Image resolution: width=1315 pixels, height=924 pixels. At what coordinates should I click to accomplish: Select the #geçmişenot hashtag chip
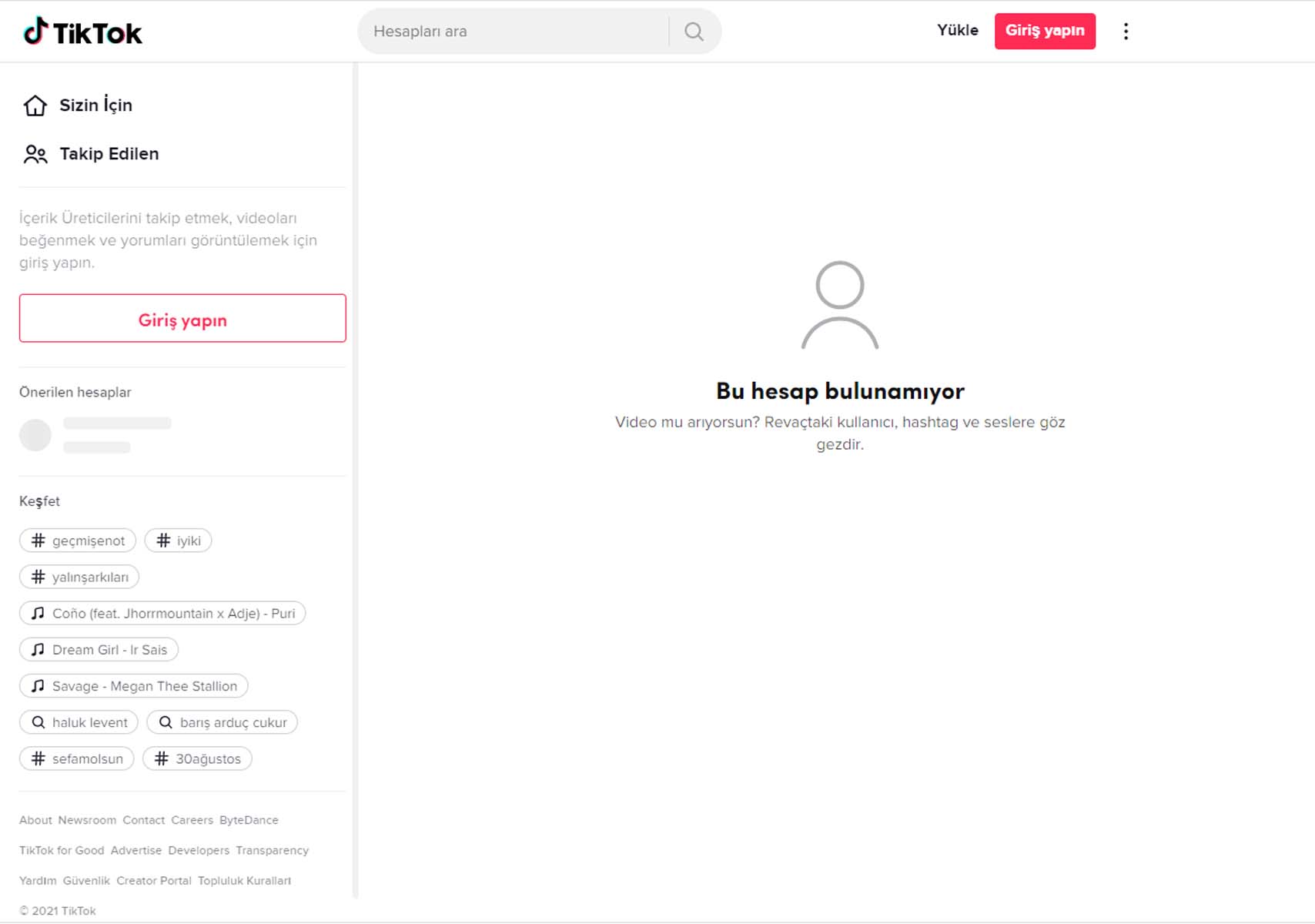[78, 541]
